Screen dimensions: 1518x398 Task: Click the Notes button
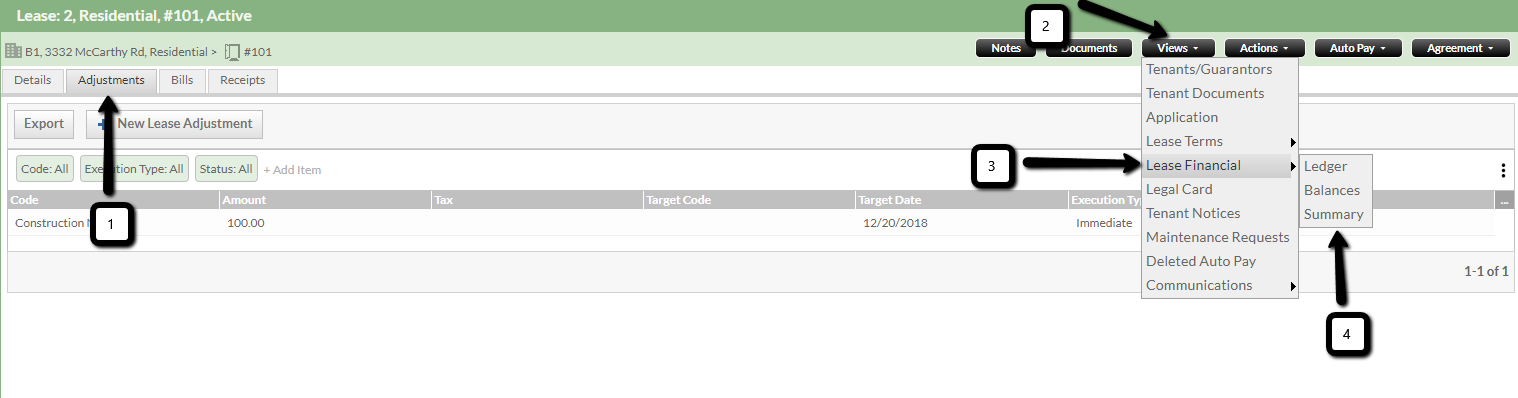tap(1006, 48)
